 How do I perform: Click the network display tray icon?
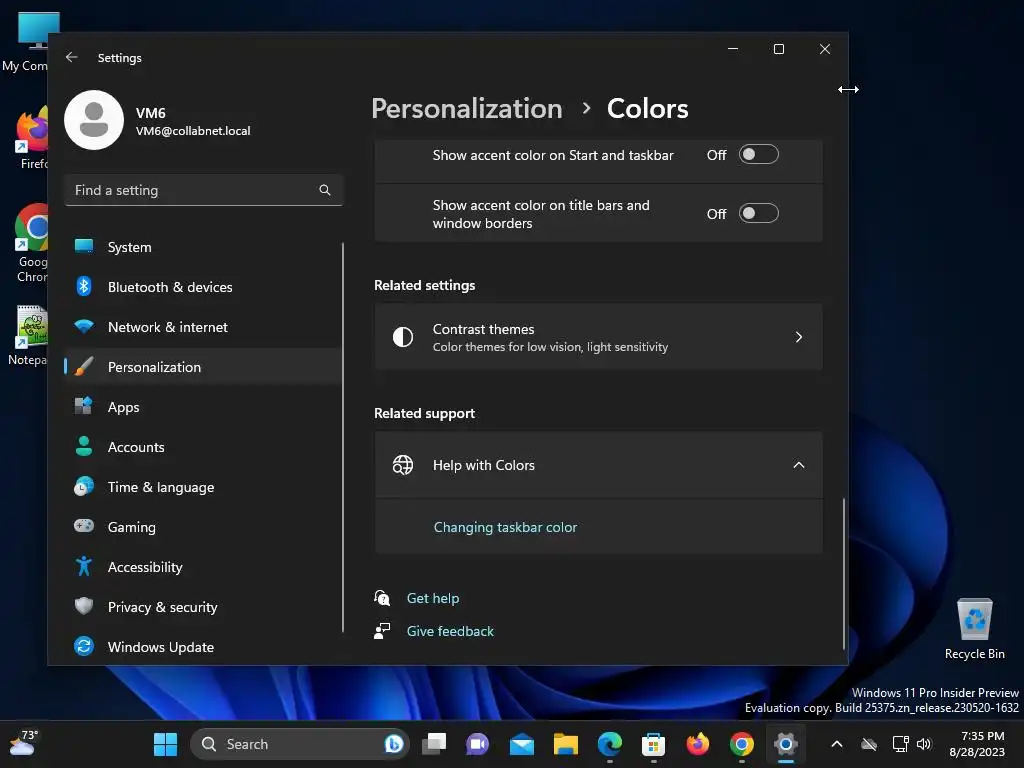coord(901,744)
